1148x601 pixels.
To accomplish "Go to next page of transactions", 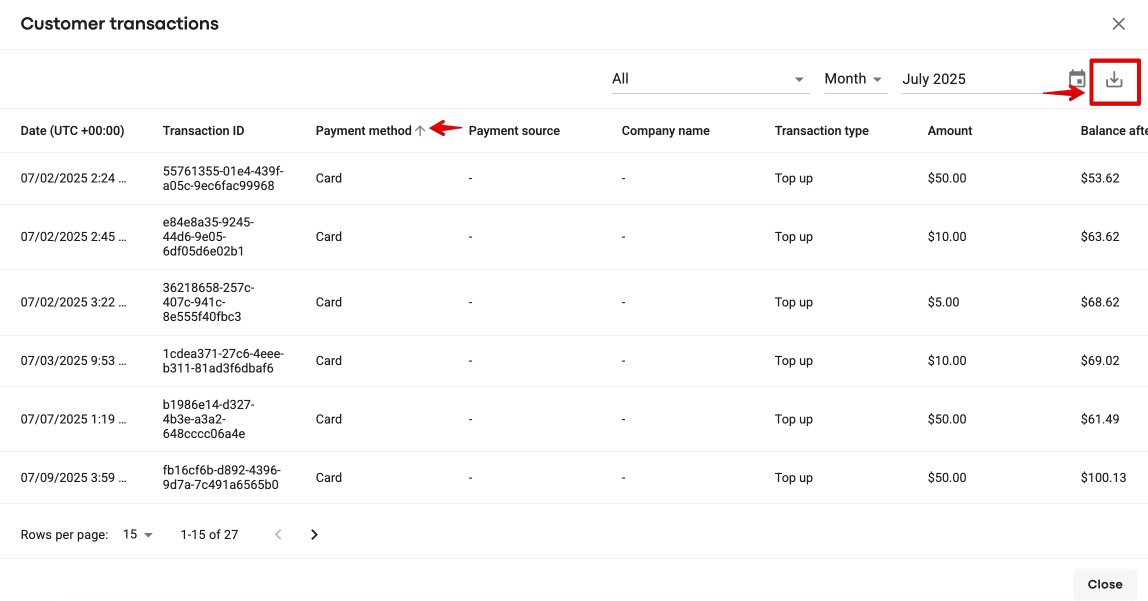I will 314,535.
